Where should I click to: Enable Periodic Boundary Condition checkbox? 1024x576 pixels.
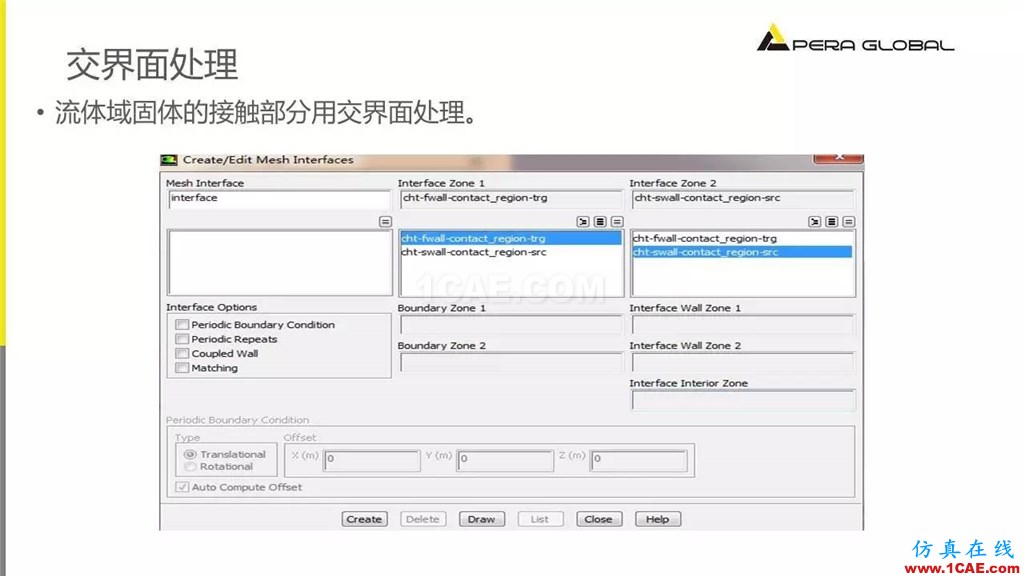(x=182, y=325)
